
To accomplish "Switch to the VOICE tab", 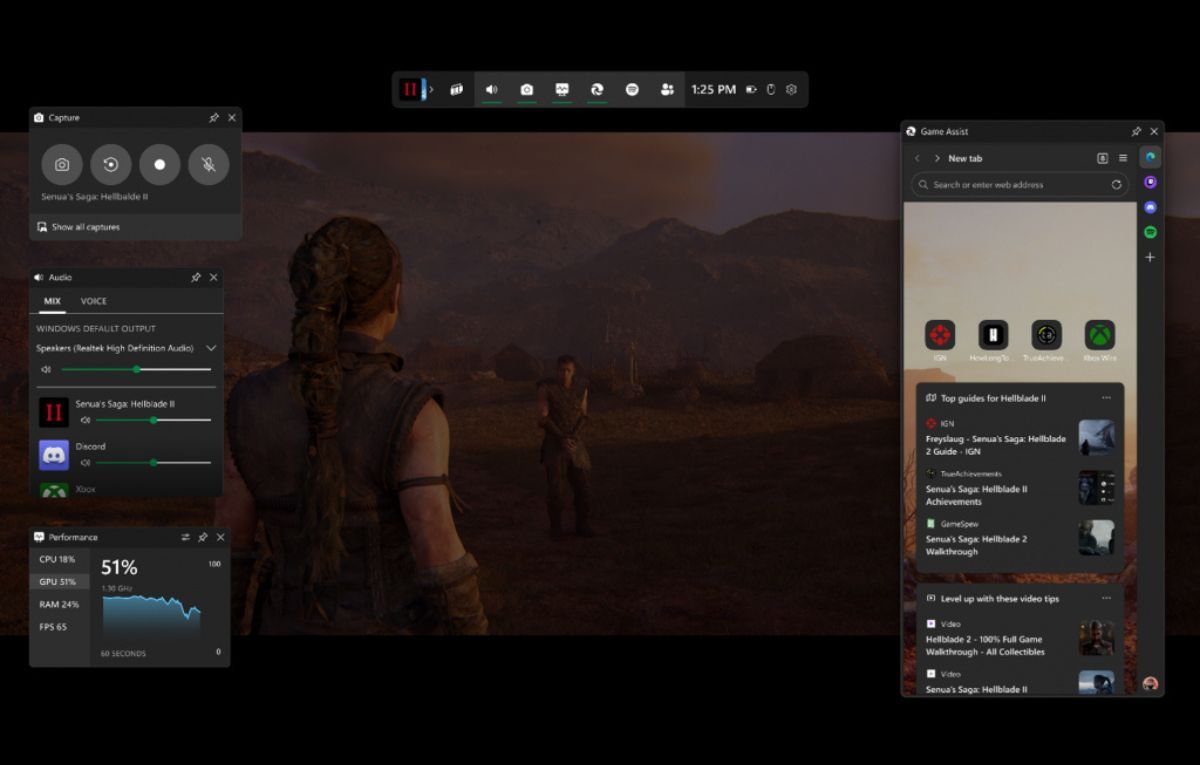I will 94,301.
